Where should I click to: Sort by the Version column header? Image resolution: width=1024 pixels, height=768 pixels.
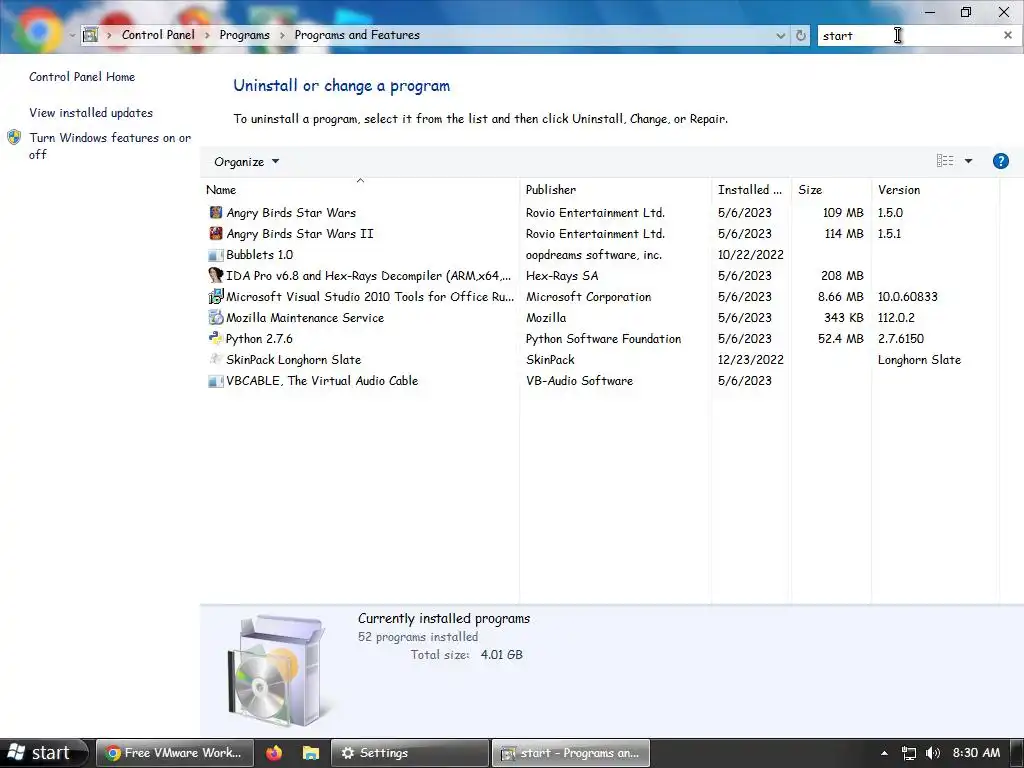[x=935, y=189]
